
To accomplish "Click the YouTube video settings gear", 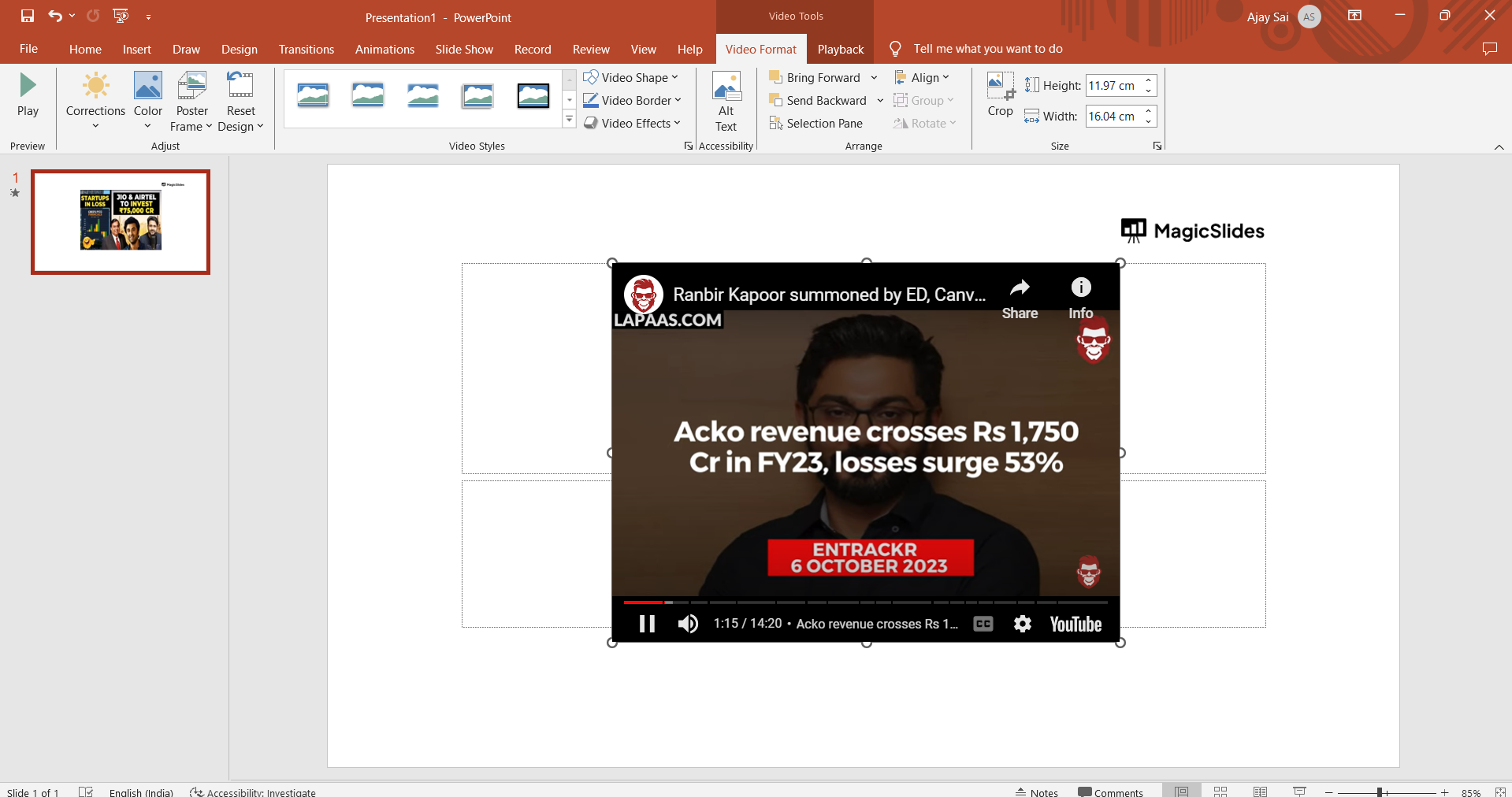I will click(1022, 624).
